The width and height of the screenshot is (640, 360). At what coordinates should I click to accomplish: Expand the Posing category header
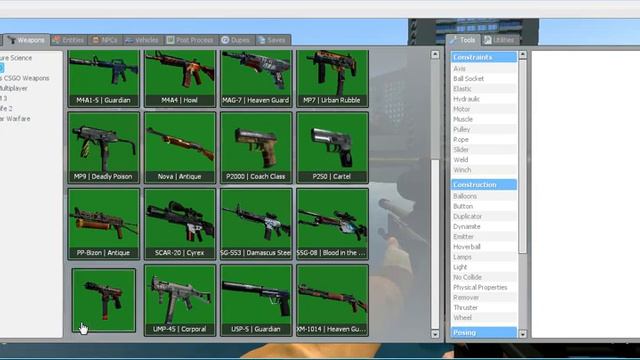484,332
